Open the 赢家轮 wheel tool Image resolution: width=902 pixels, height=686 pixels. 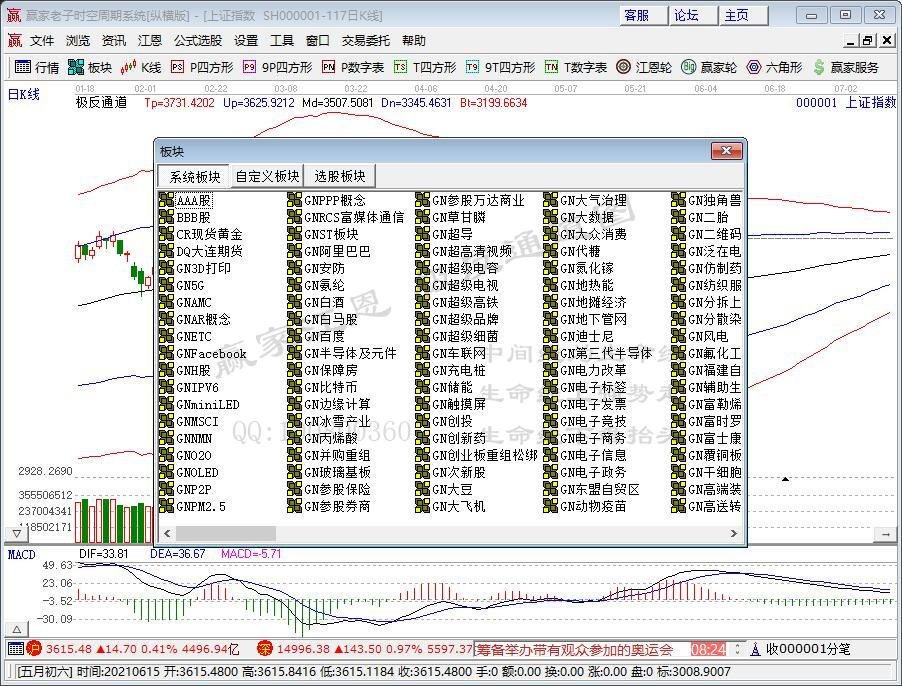pyautogui.click(x=709, y=67)
